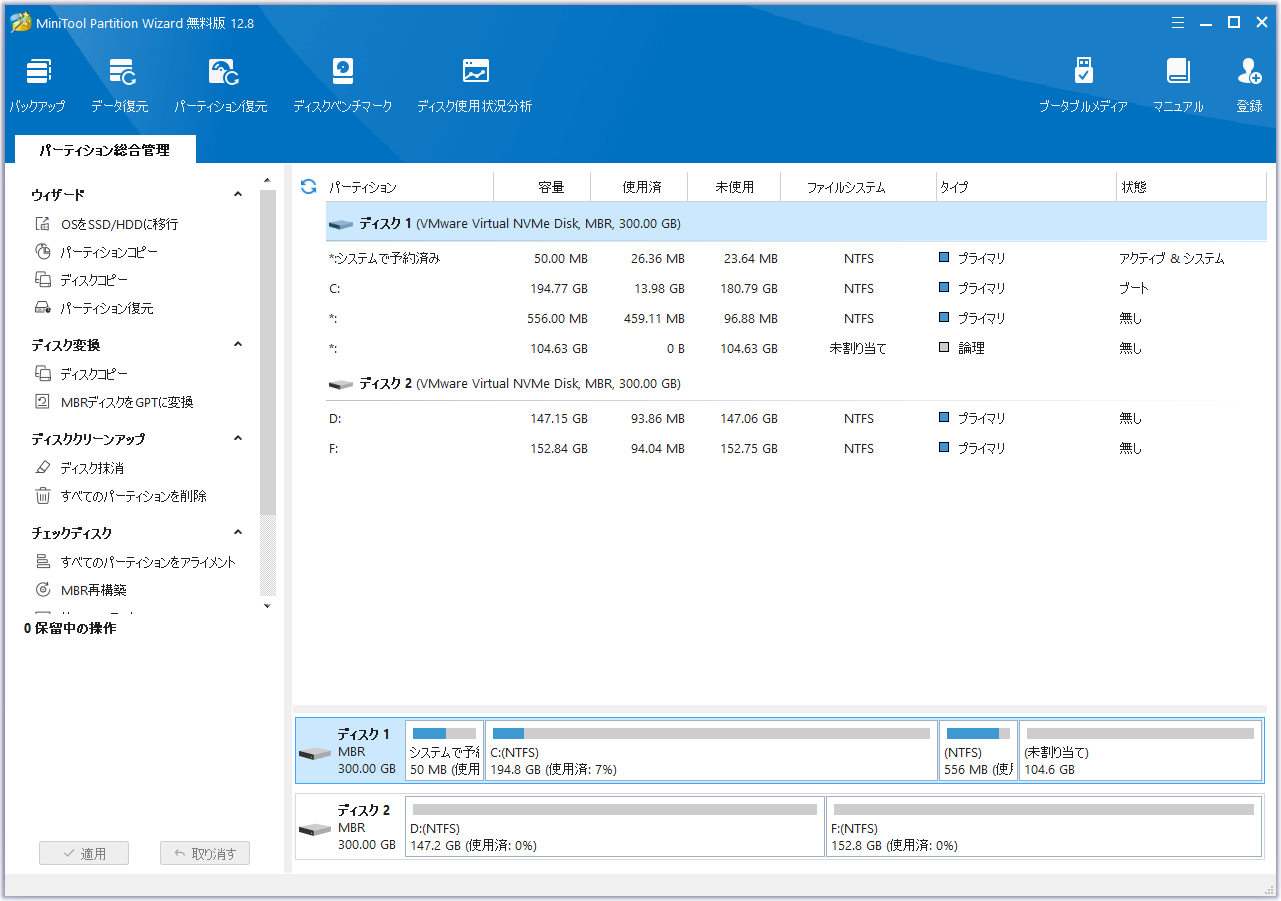Open the hamburger menu in title bar
The image size is (1281, 901).
click(1178, 22)
